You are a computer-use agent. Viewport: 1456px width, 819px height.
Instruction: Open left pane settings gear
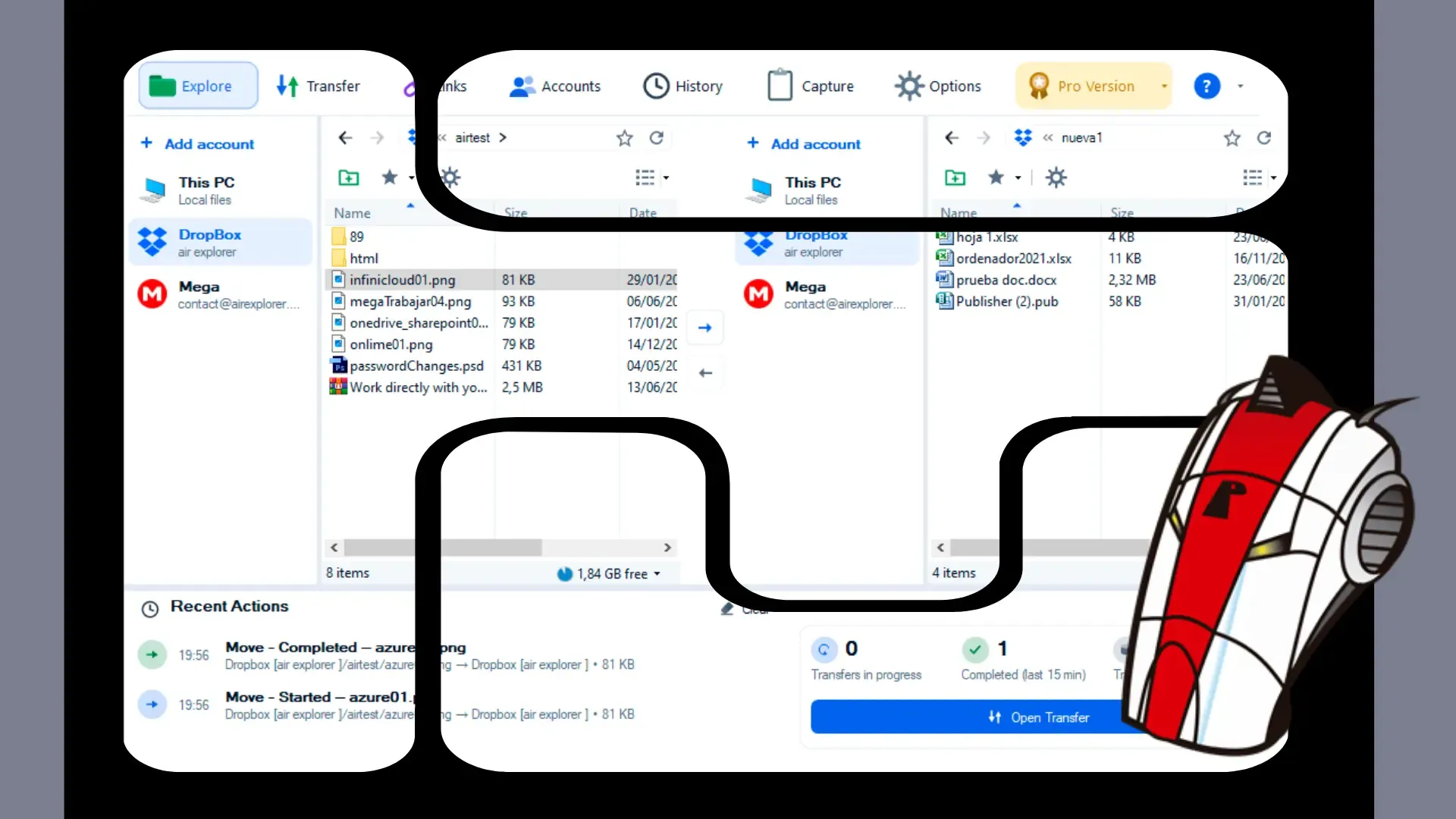(450, 177)
